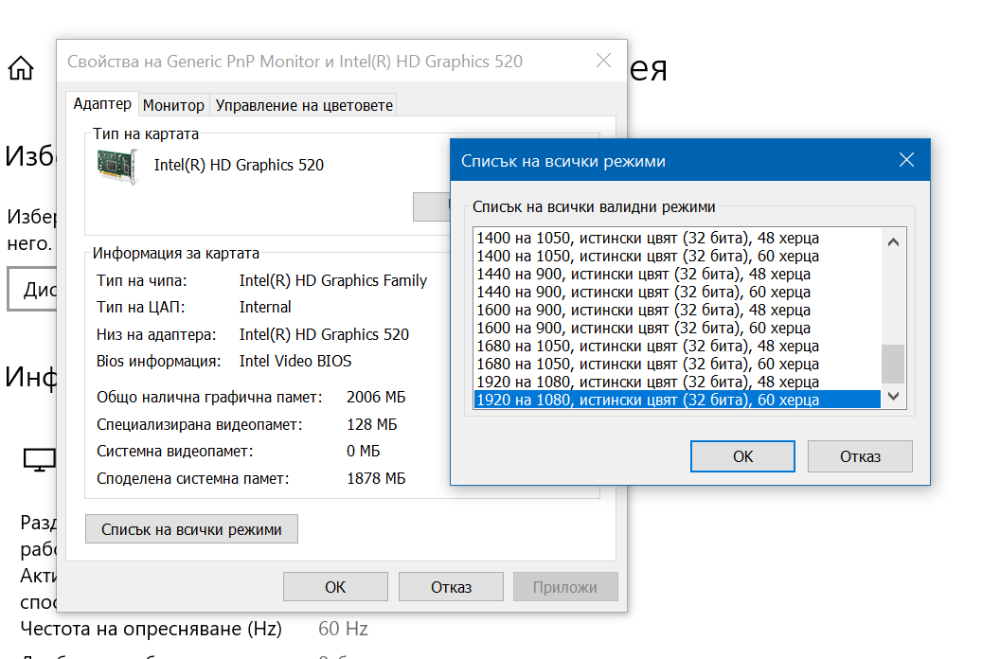Viewport: 1000px width, 659px height.
Task: Click the 1878 МБ shared memory value
Action: point(376,478)
